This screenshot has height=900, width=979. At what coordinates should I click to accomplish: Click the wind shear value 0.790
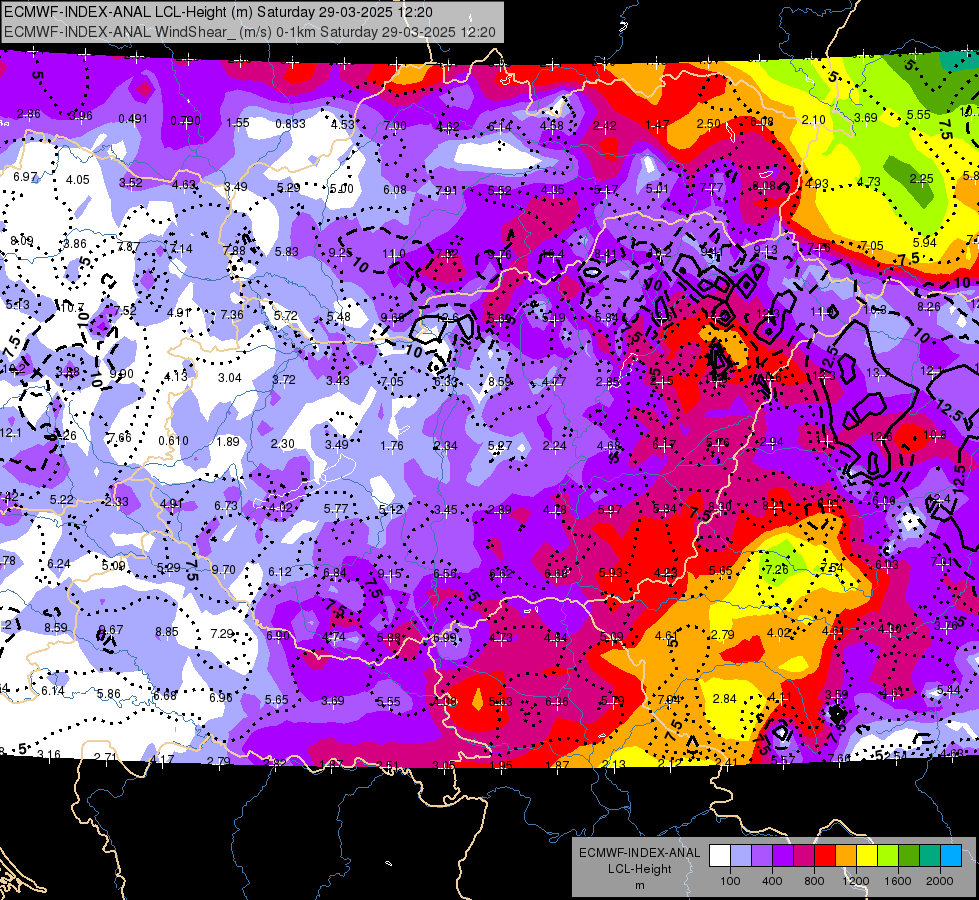tap(185, 120)
